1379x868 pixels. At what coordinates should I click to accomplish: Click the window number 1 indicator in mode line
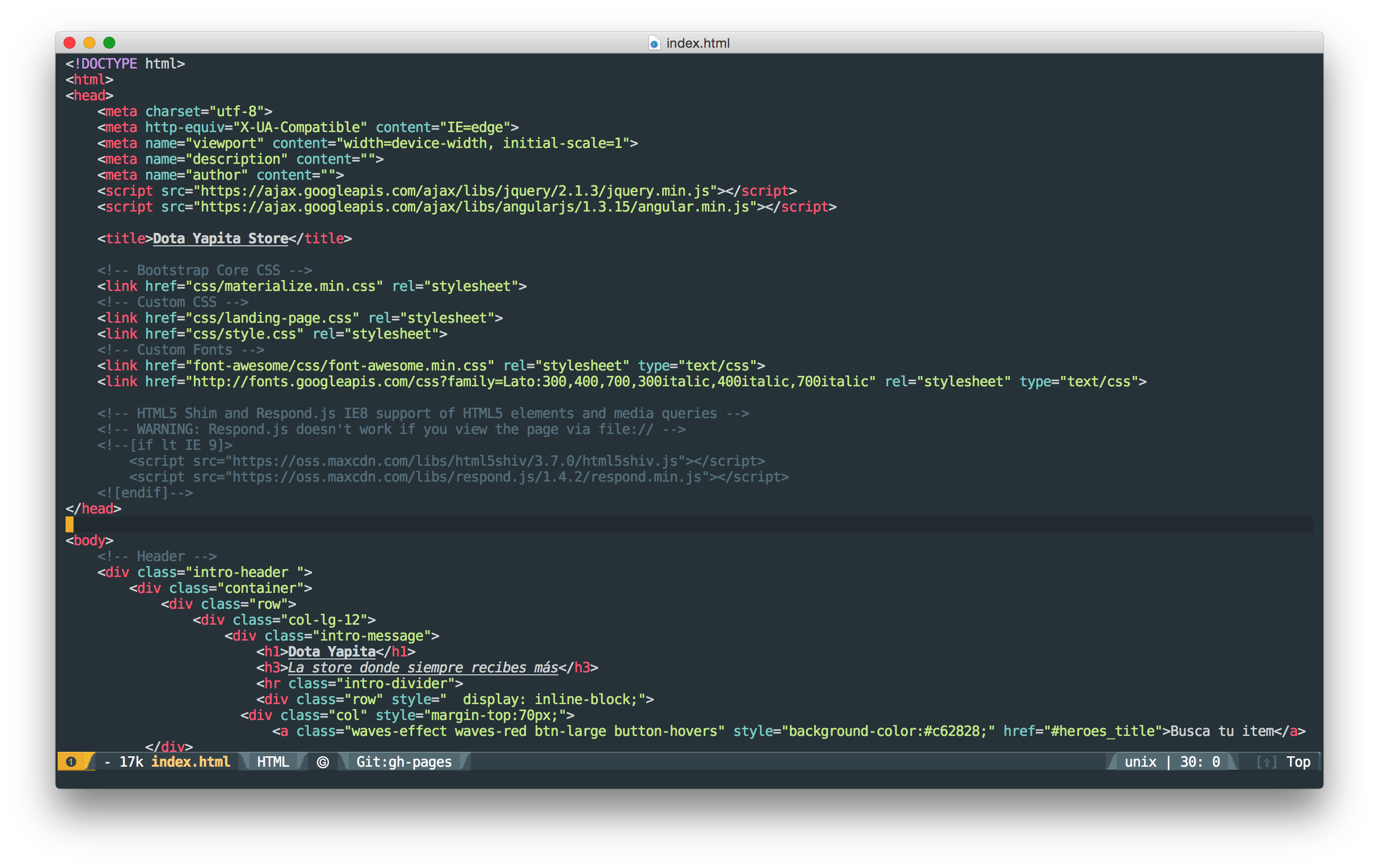click(x=71, y=762)
